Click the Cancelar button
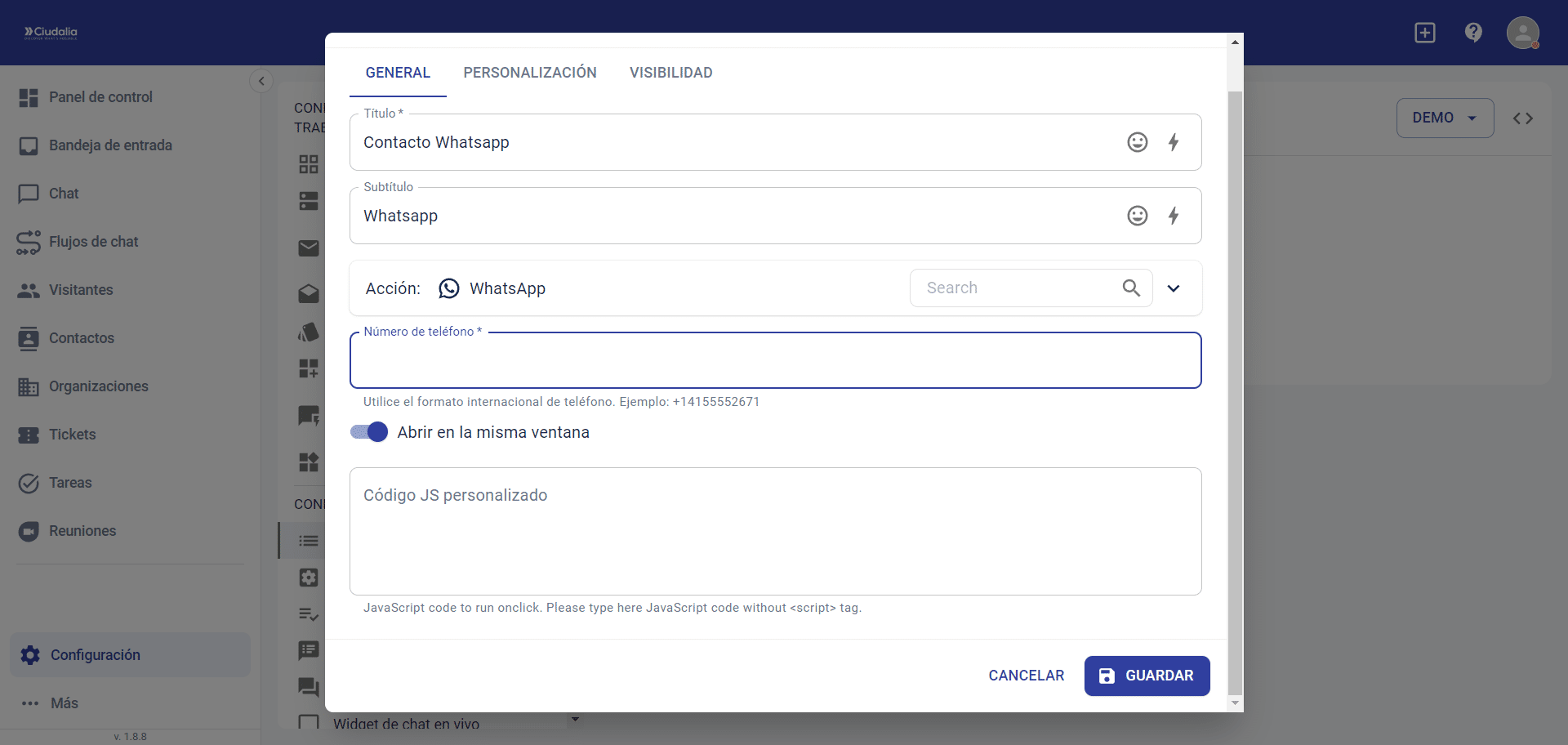The height and width of the screenshot is (745, 1568). click(1026, 676)
